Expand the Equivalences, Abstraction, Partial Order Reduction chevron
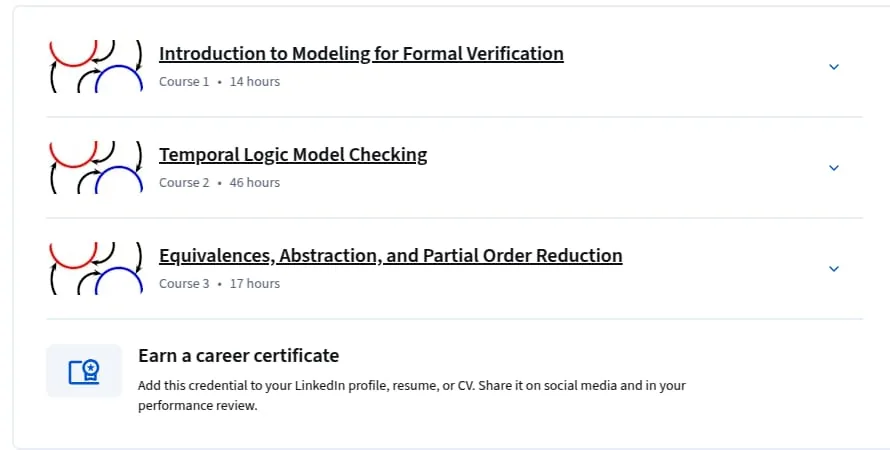 pyautogui.click(x=834, y=269)
